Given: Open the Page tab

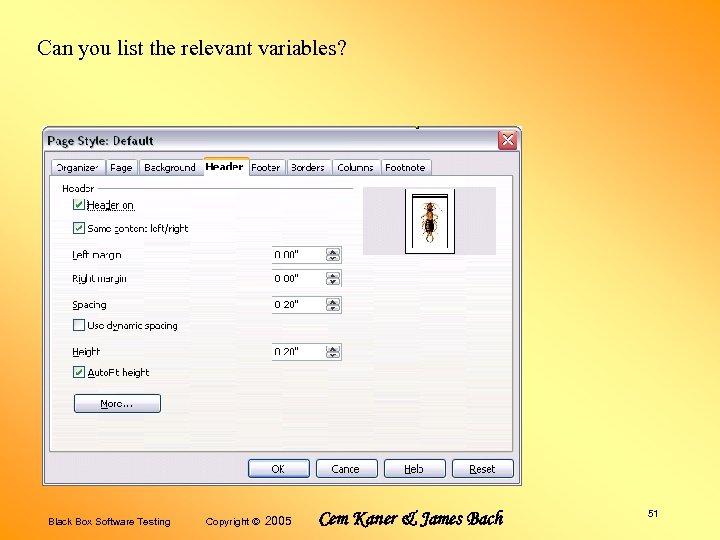Looking at the screenshot, I should [x=121, y=168].
